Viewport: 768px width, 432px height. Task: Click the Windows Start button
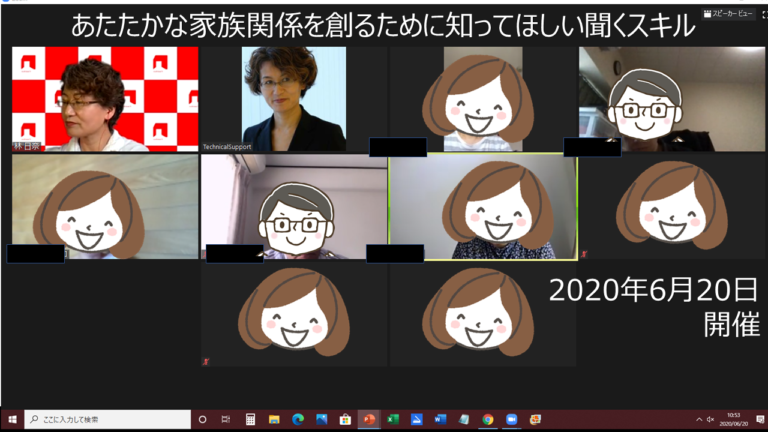[x=12, y=419]
